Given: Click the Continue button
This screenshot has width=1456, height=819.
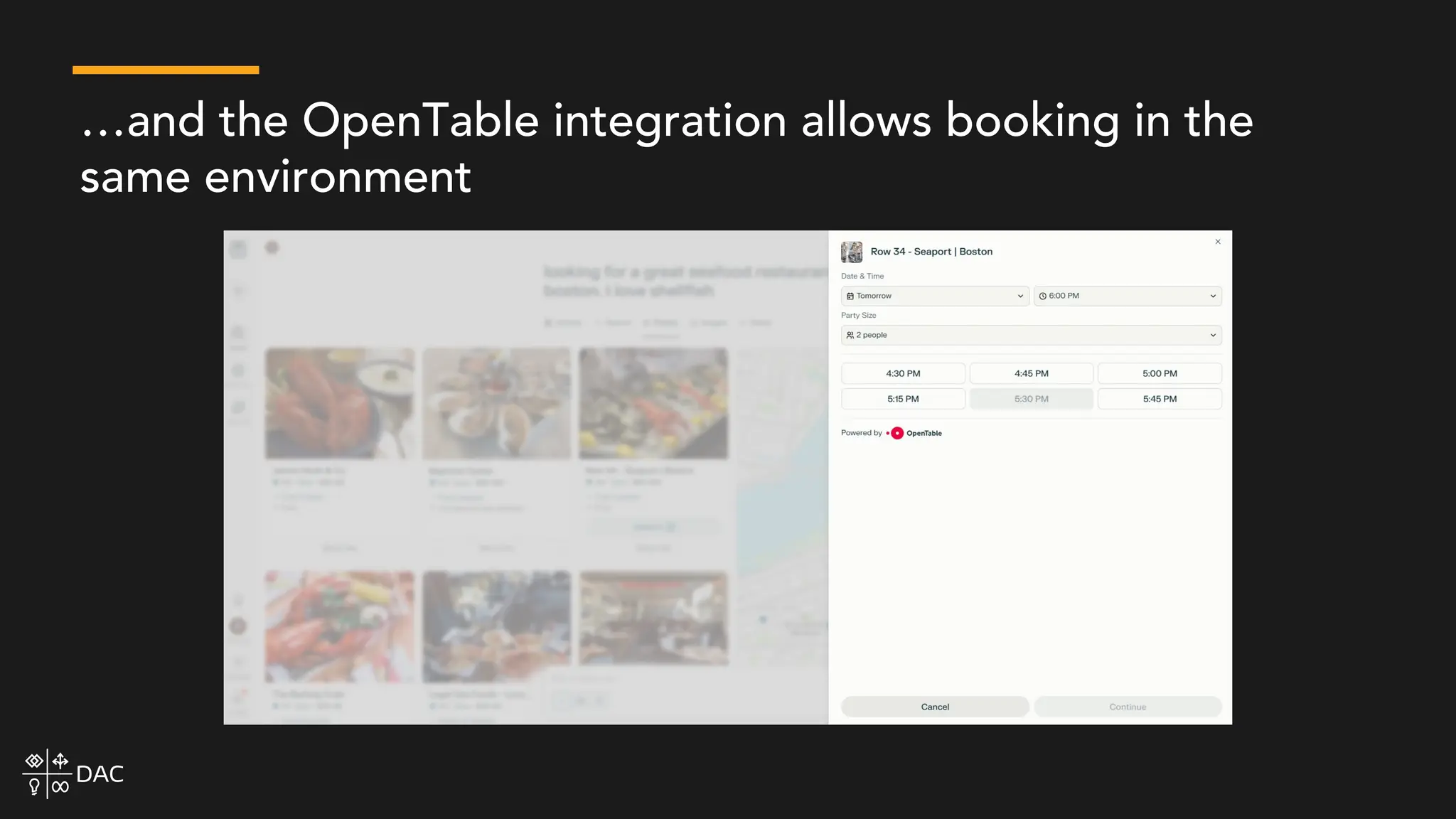Looking at the screenshot, I should (1128, 707).
